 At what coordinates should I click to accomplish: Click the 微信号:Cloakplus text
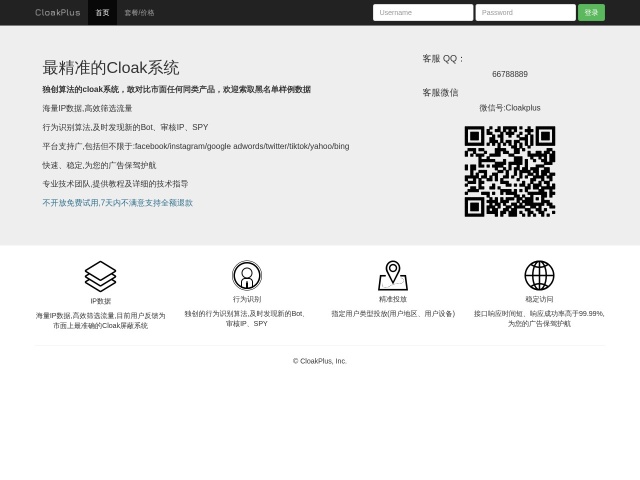tap(510, 108)
